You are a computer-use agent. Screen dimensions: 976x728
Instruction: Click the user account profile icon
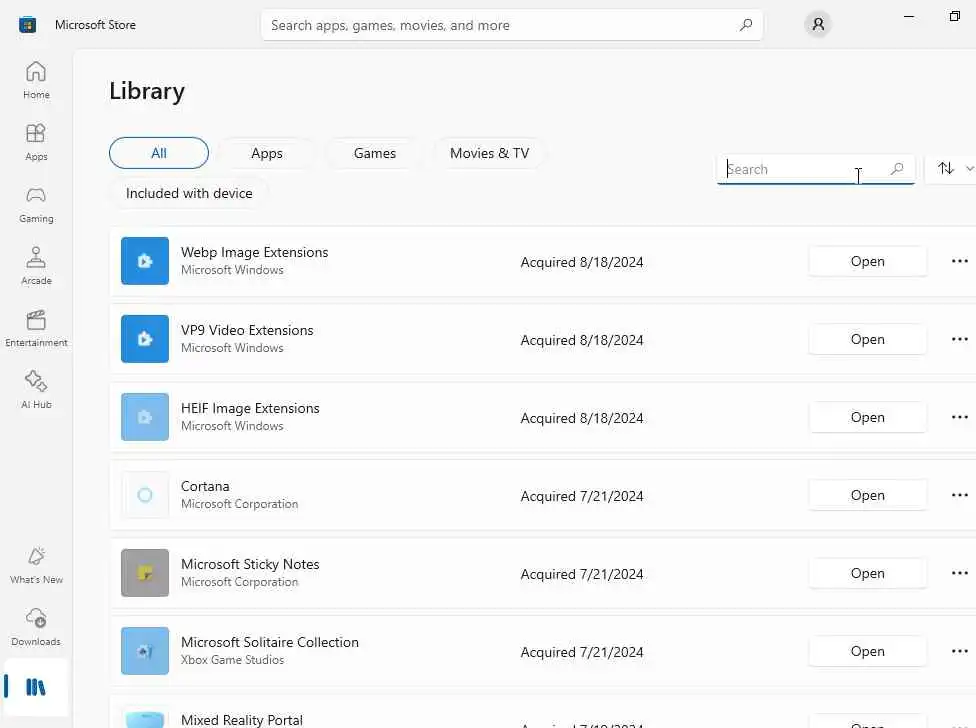[818, 24]
